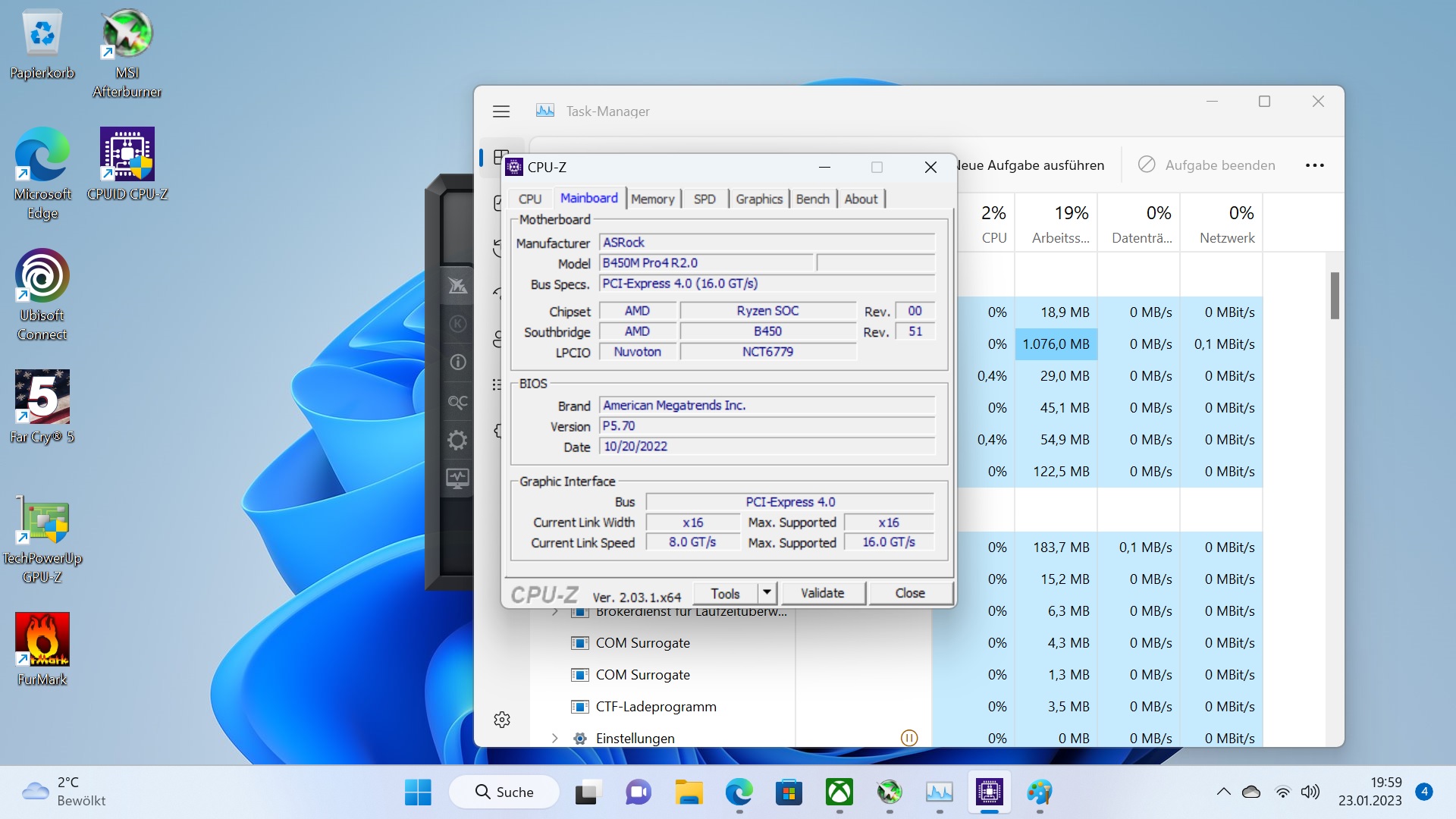The image size is (1456, 819).
Task: Show hidden system tray icons chevron
Action: (x=1223, y=792)
